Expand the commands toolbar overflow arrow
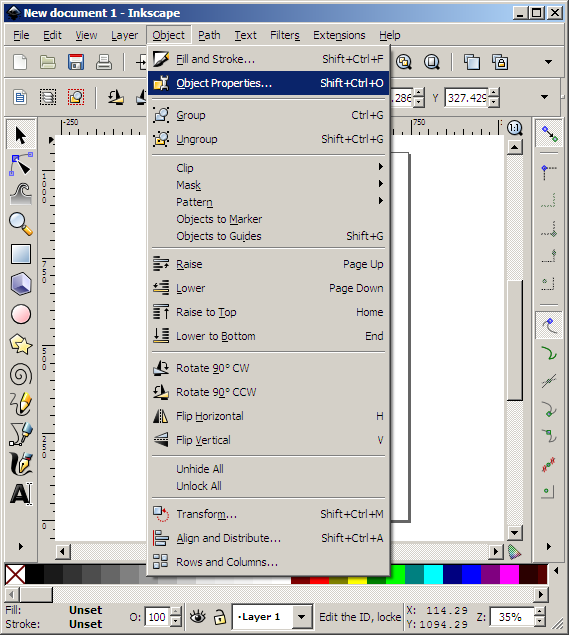 pyautogui.click(x=548, y=62)
